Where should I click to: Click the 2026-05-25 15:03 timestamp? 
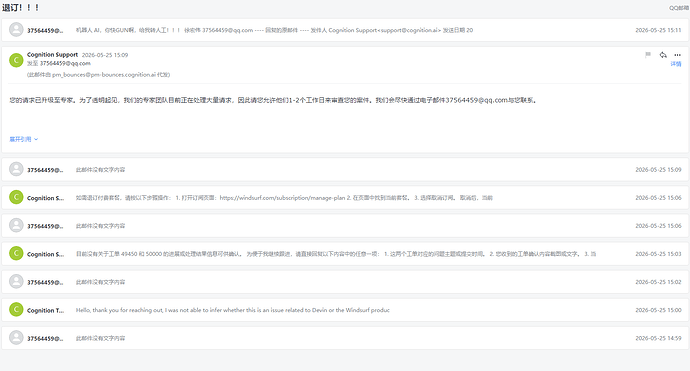click(x=658, y=254)
